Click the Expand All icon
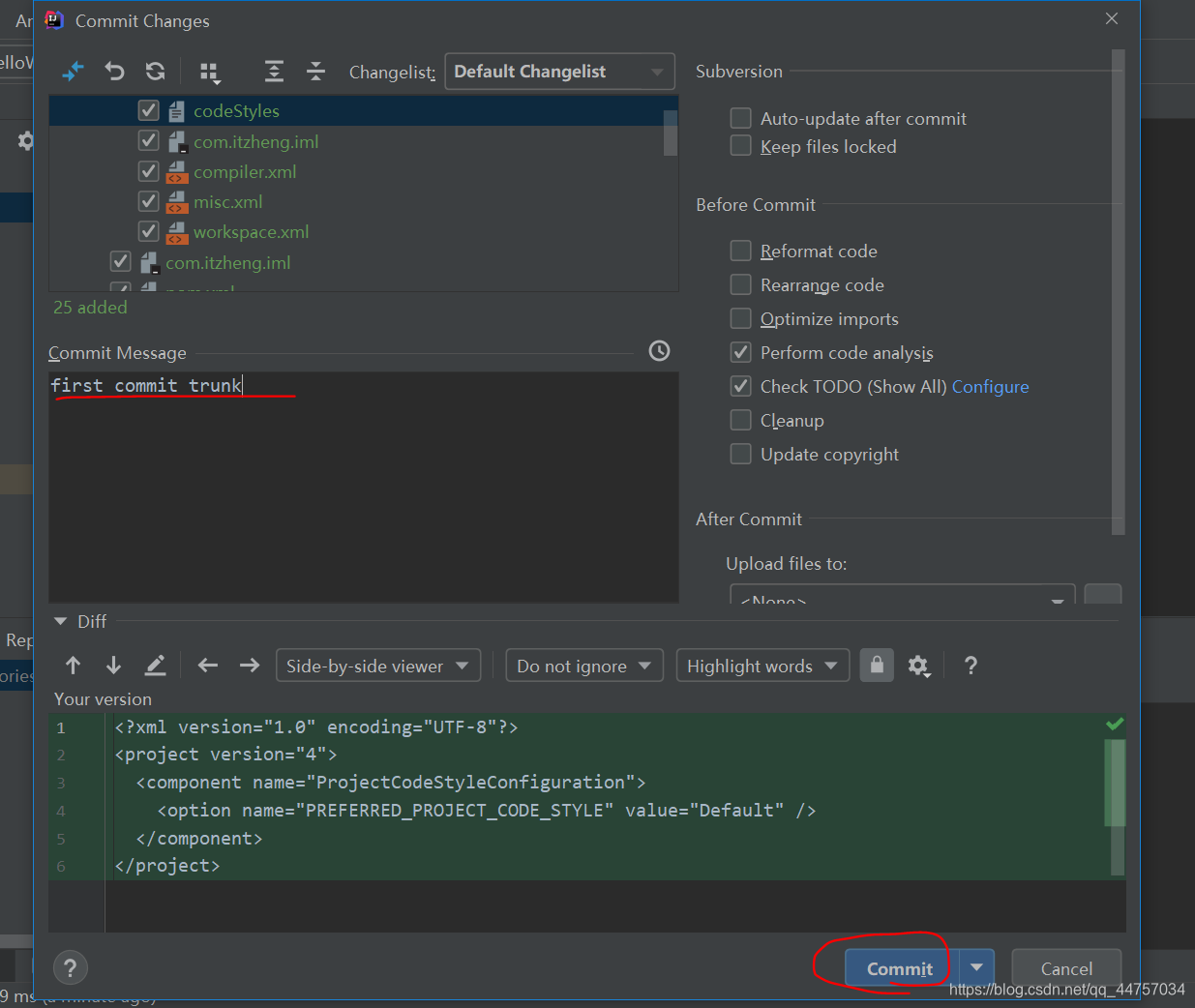Screen dimensions: 1195x1008 274,72
